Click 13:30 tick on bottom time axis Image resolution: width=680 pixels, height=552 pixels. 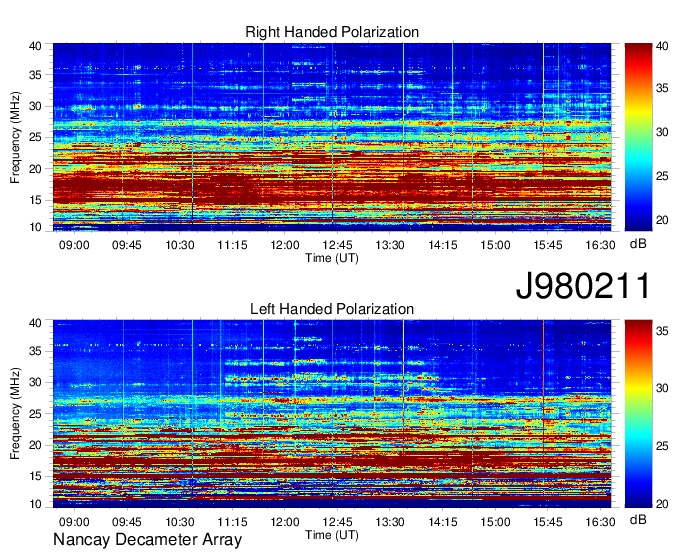pyautogui.click(x=390, y=522)
